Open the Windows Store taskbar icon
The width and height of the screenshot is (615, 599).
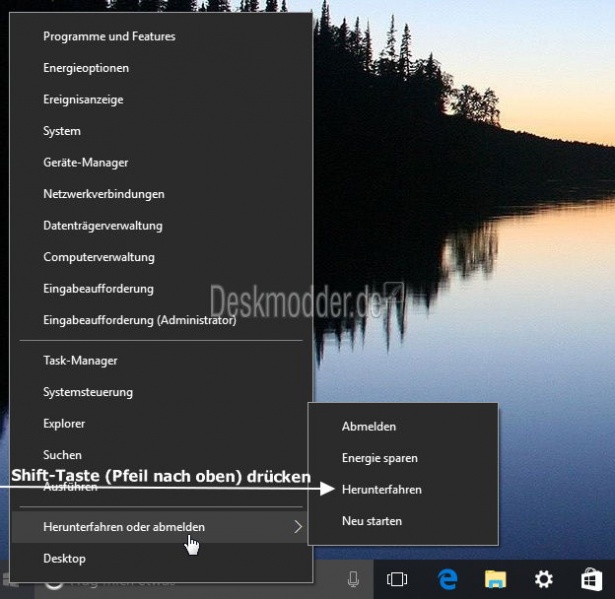pos(591,579)
